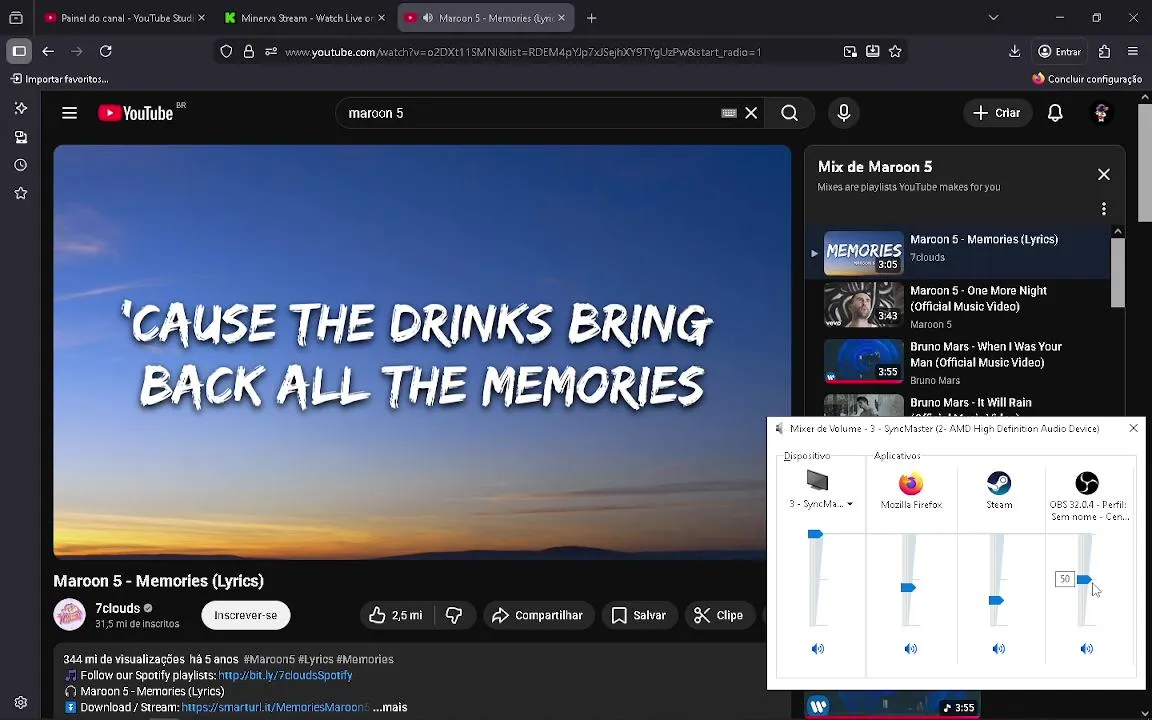The image size is (1152, 720).
Task: Switch to Painel do canal YouTube Studio tab
Action: tap(125, 18)
